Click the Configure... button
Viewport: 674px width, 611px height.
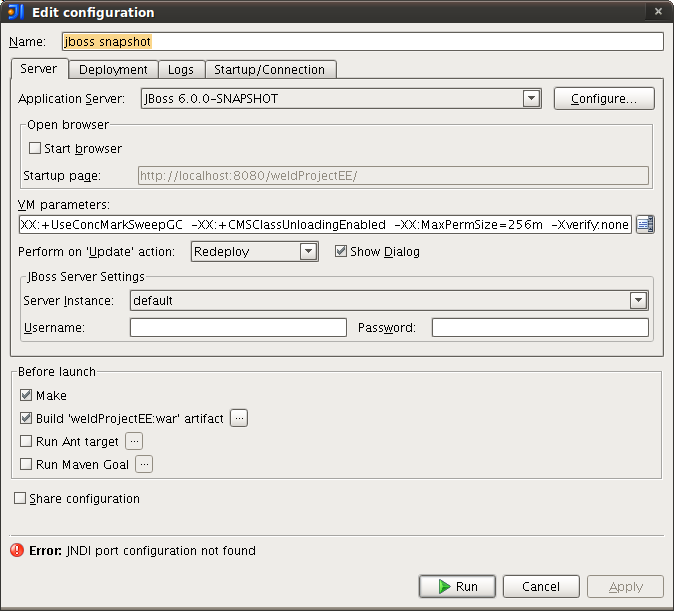[604, 98]
